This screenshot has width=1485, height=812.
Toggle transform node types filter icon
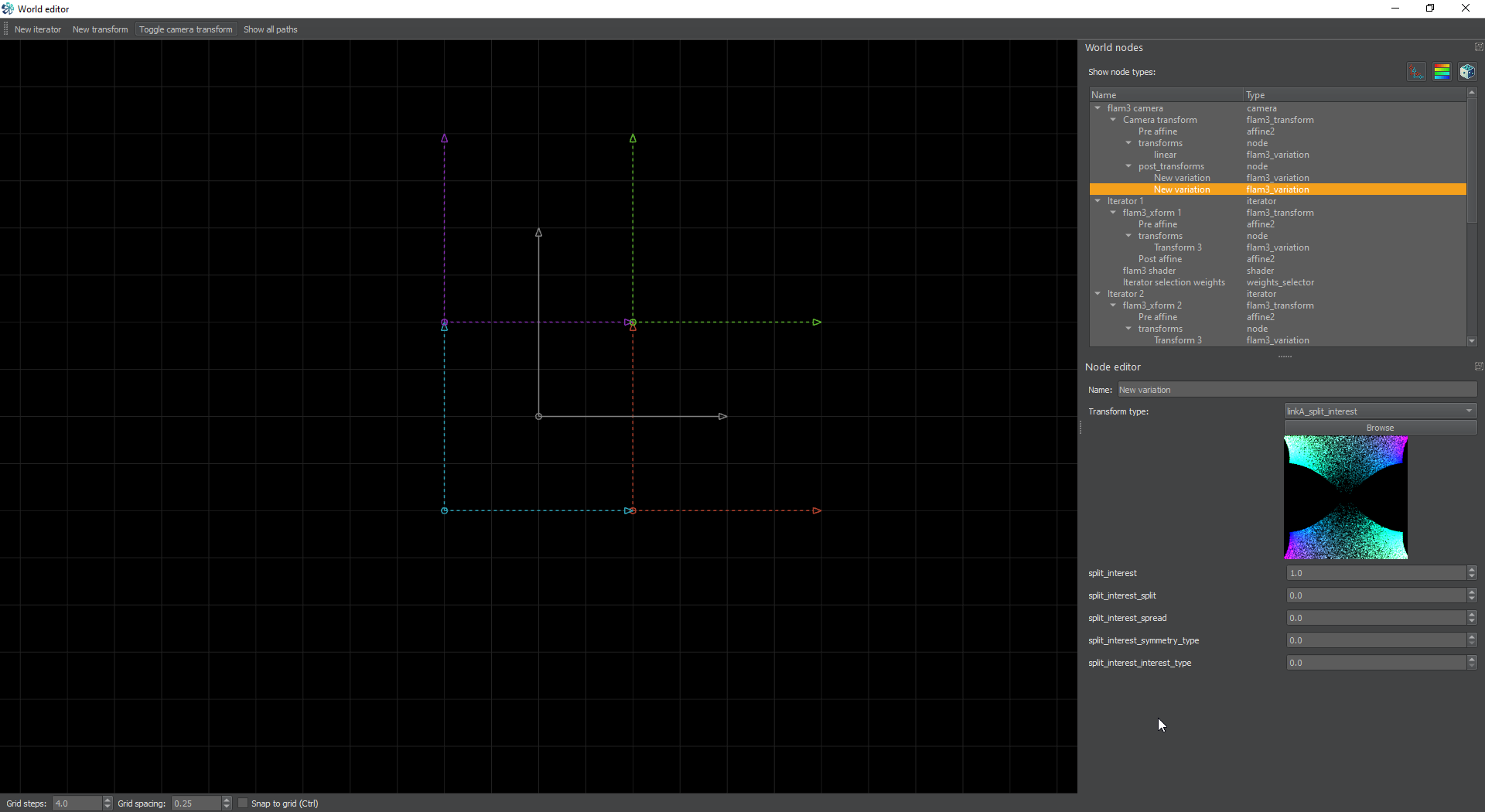1416,72
